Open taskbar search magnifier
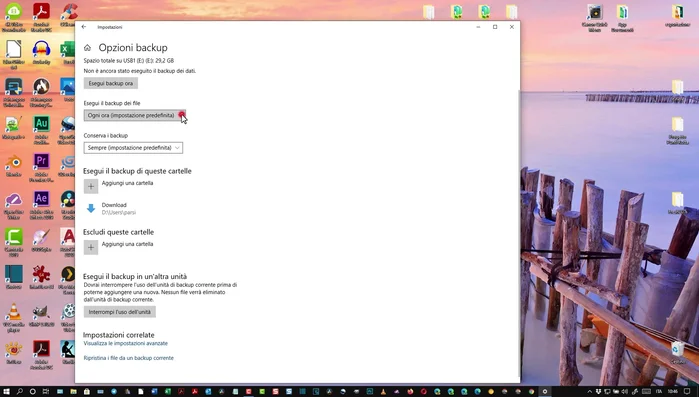The image size is (699, 397). (x=20, y=392)
